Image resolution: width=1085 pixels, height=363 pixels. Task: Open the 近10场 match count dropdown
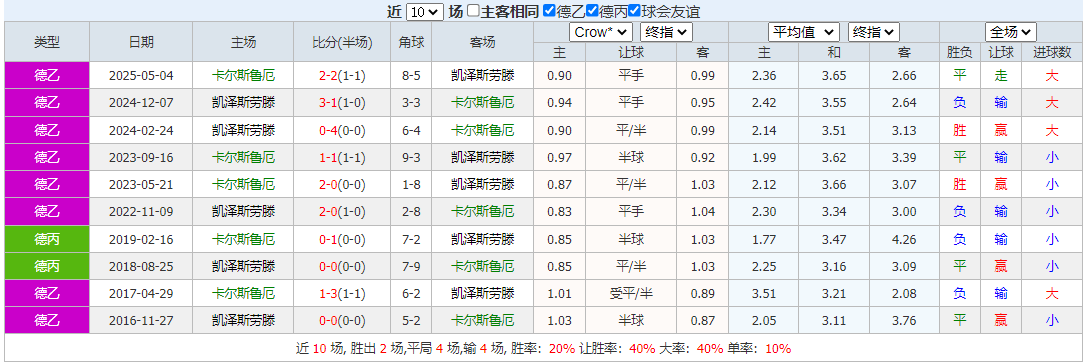click(x=425, y=12)
